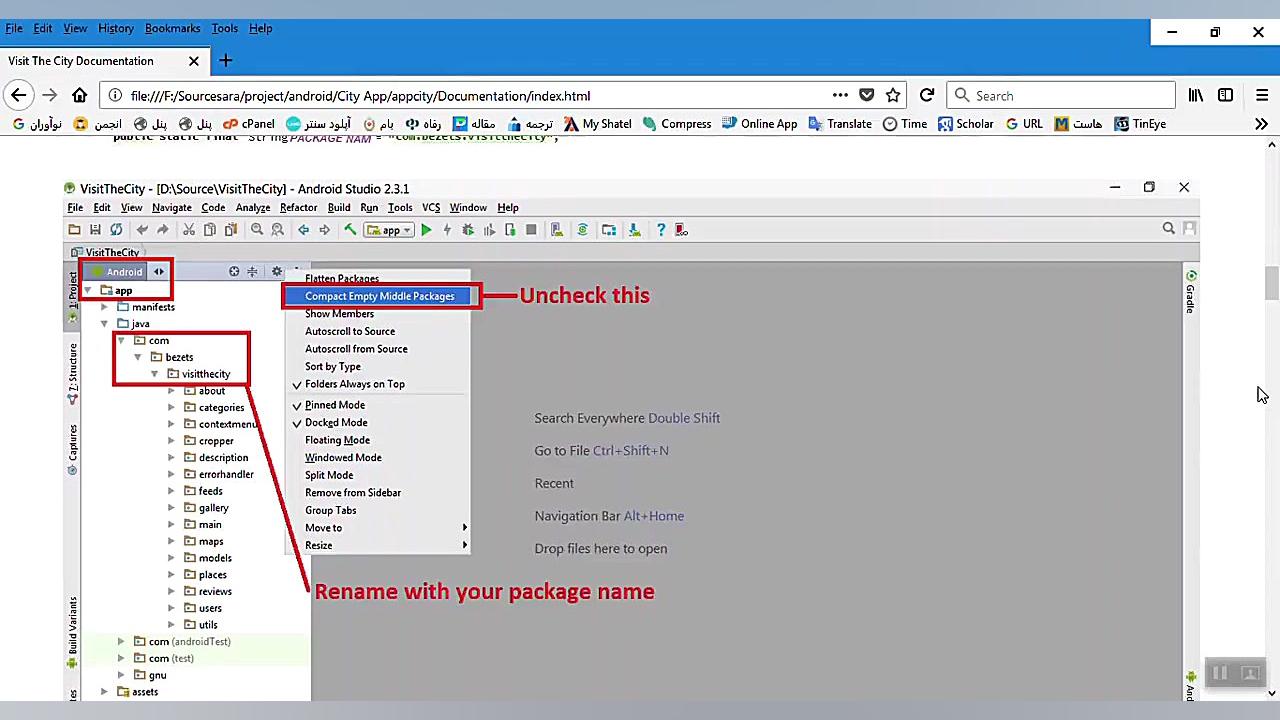Click the page's vertical scrollbar thumb
1280x720 pixels.
1271,283
